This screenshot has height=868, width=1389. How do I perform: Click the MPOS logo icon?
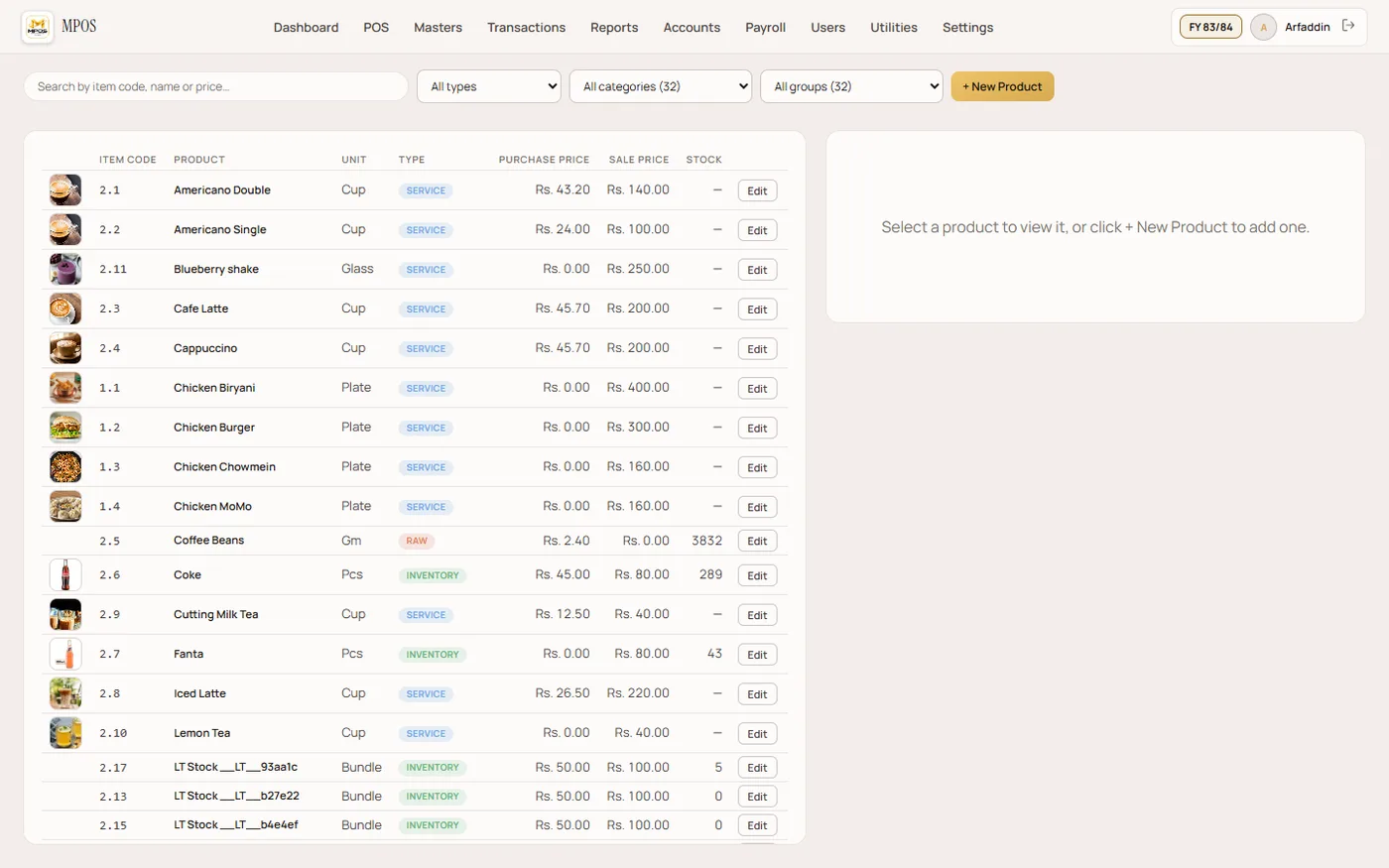(x=38, y=27)
